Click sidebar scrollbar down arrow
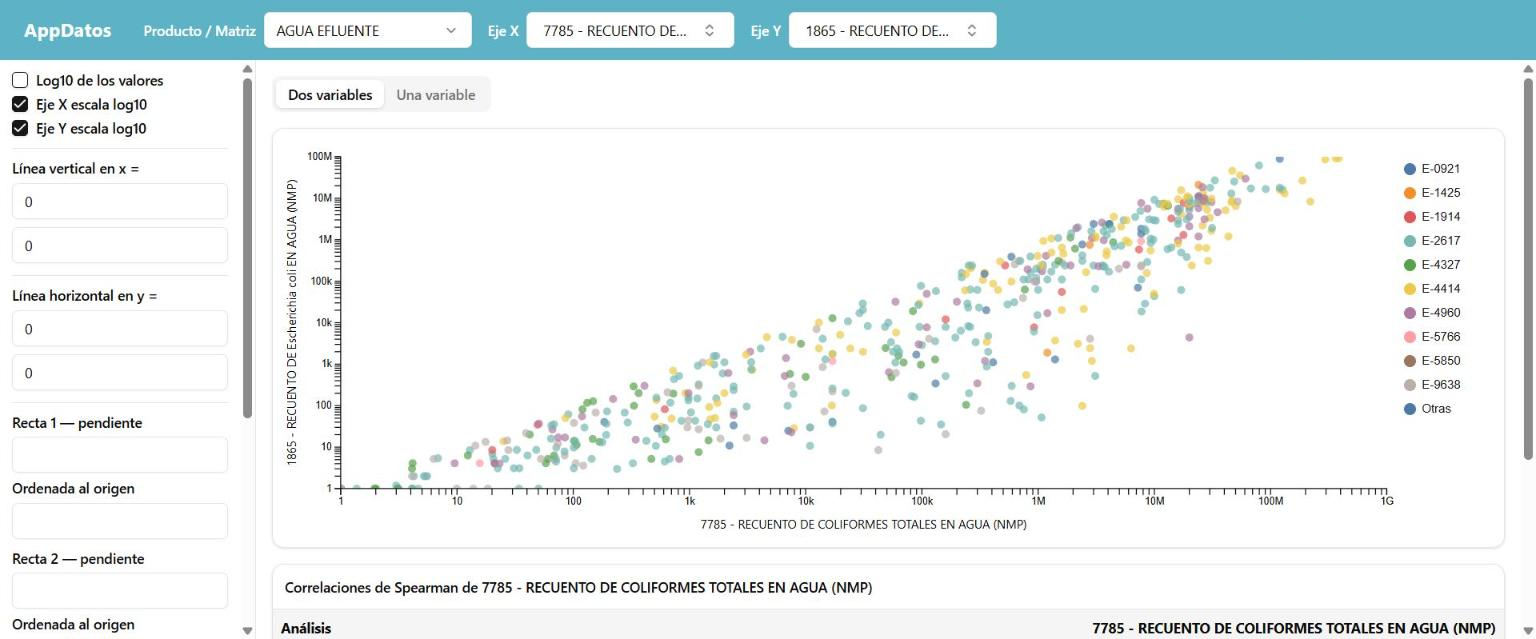The width and height of the screenshot is (1536, 639). coord(247,631)
